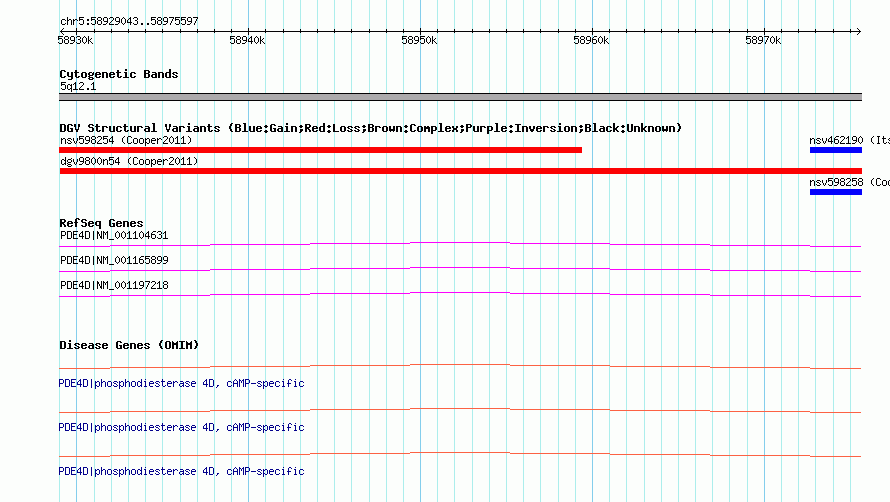Open the PDE4D|NM_001104631 transcript label
The height and width of the screenshot is (502, 890).
click(x=114, y=235)
